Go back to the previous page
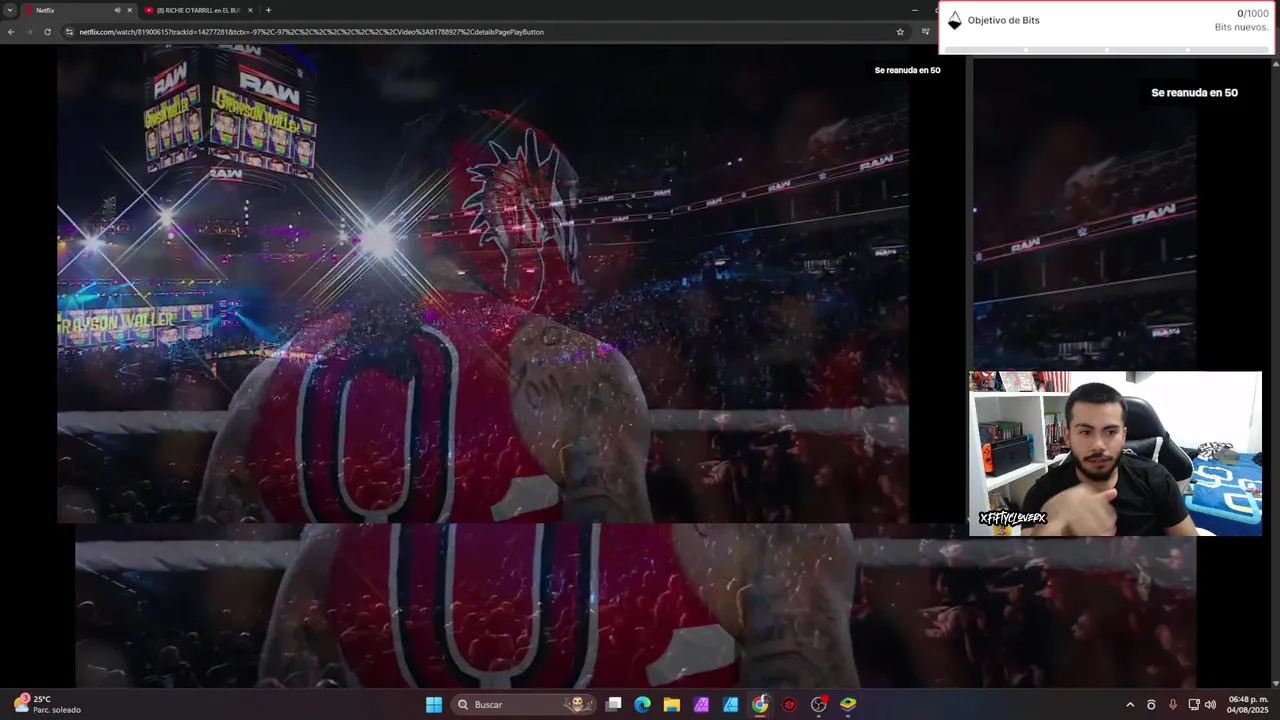Viewport: 1280px width, 720px height. point(11,32)
